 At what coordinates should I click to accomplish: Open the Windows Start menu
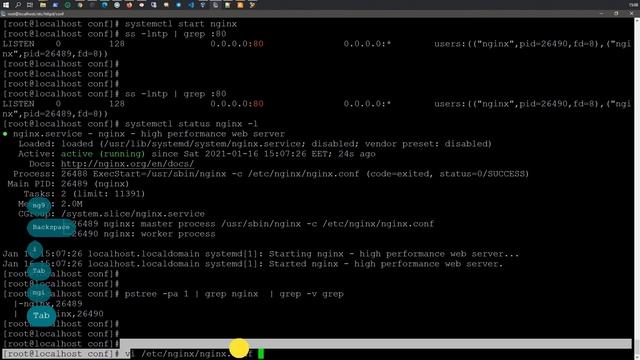[x=6, y=5]
